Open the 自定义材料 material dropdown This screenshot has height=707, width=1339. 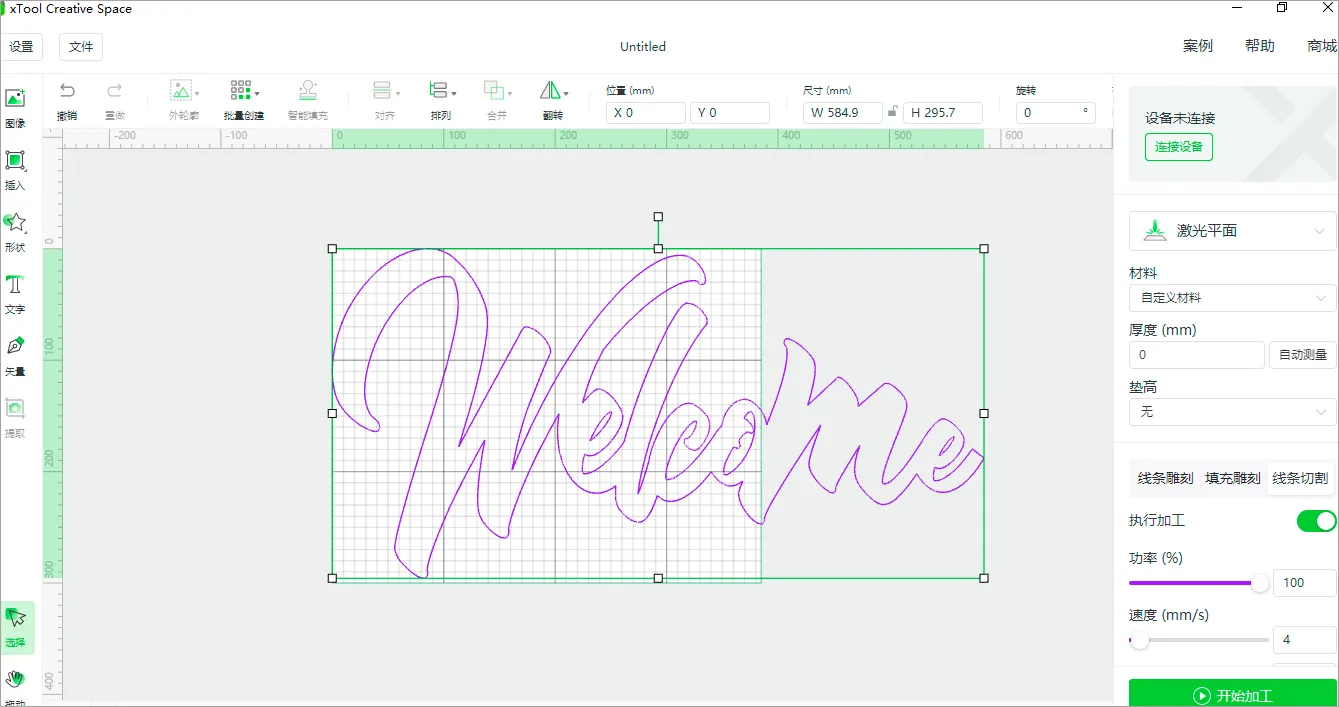coord(1232,298)
